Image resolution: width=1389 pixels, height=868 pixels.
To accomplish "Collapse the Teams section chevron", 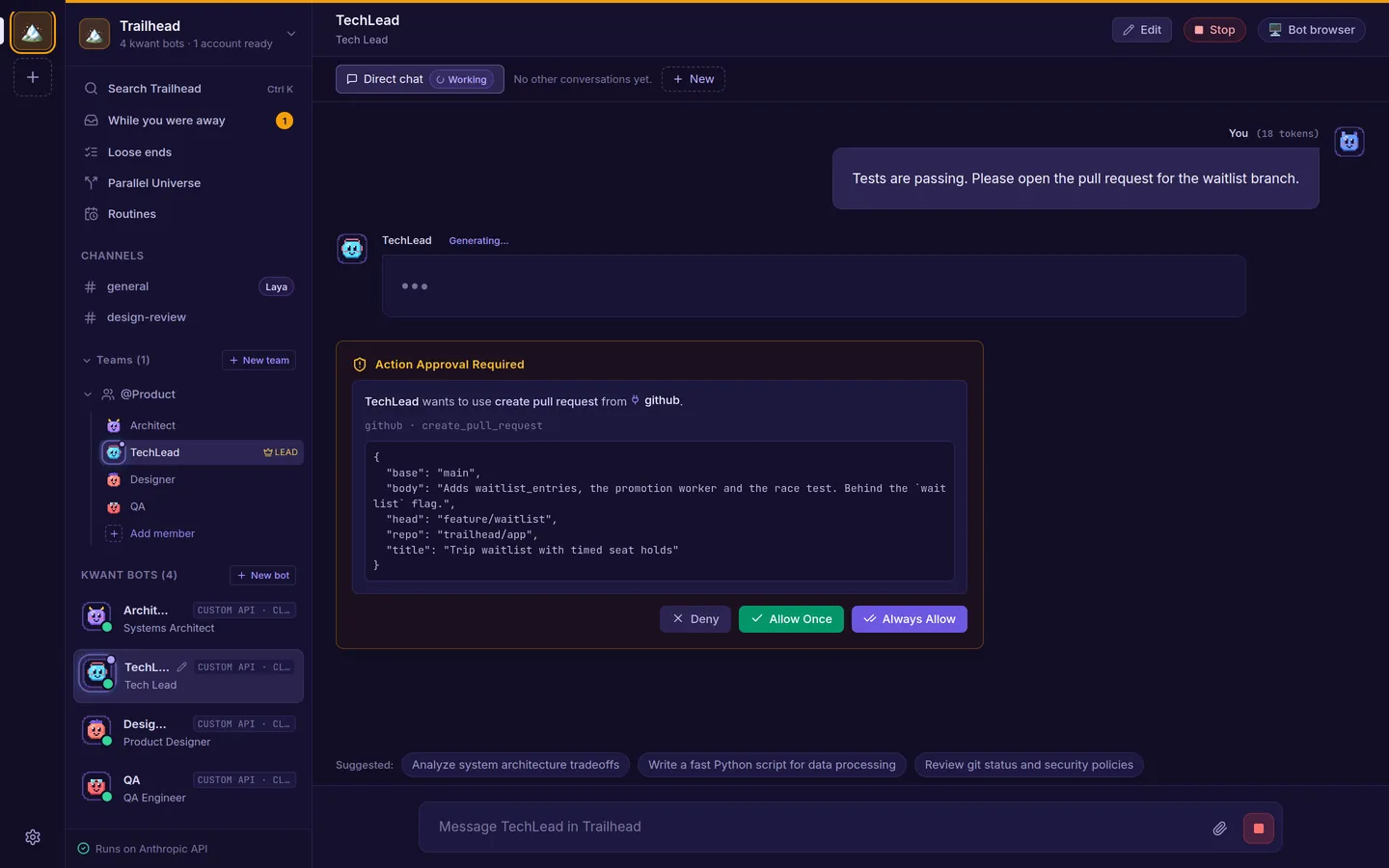I will pyautogui.click(x=87, y=361).
